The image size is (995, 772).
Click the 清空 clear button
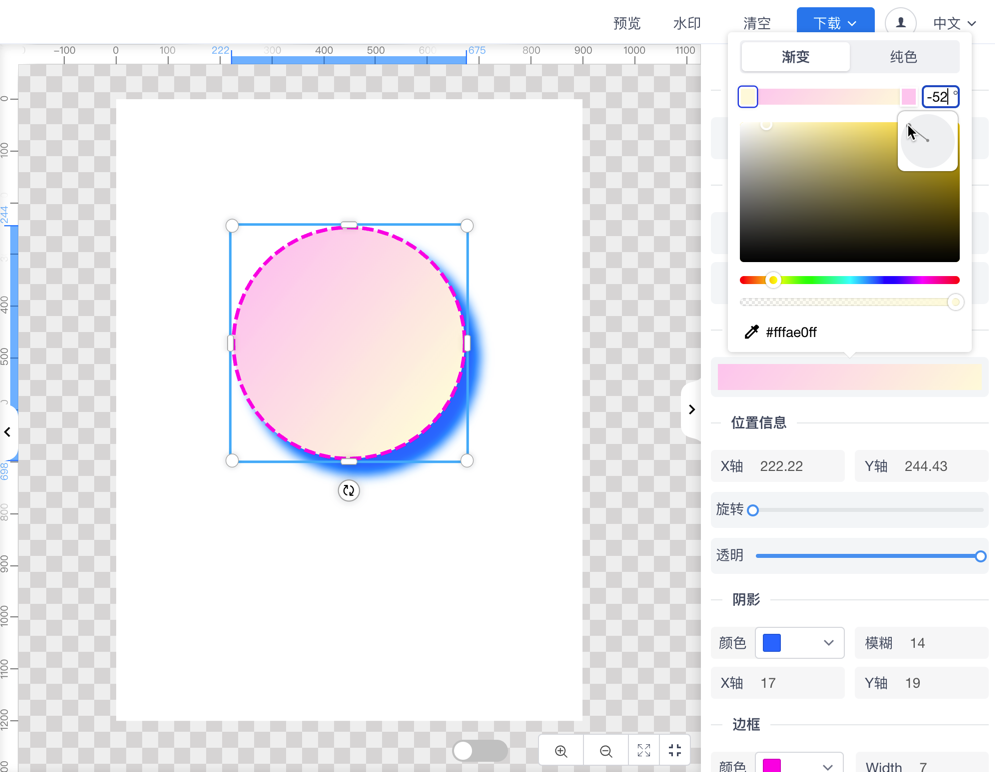[x=756, y=23]
